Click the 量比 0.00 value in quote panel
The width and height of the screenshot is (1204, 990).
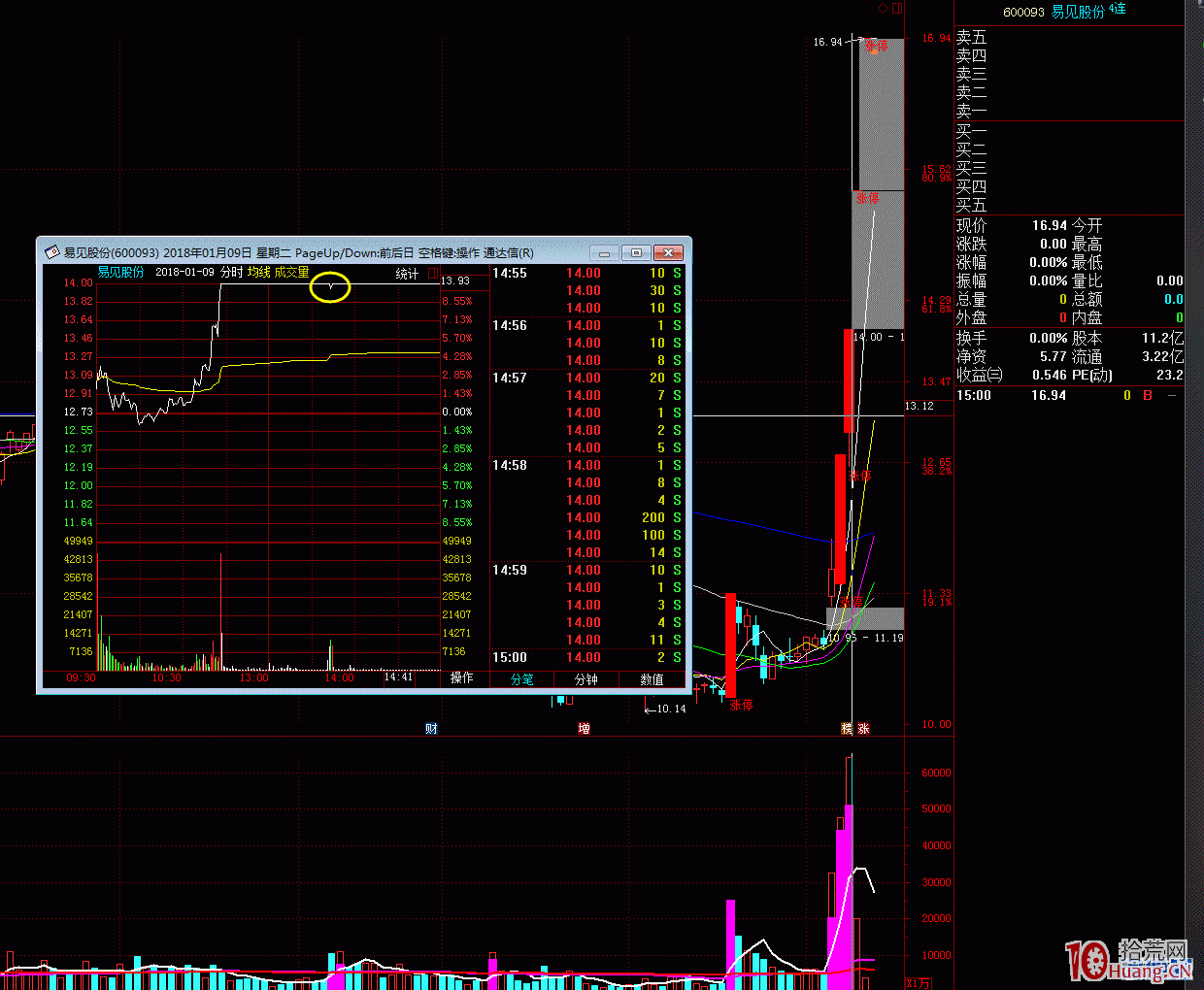[x=1170, y=280]
